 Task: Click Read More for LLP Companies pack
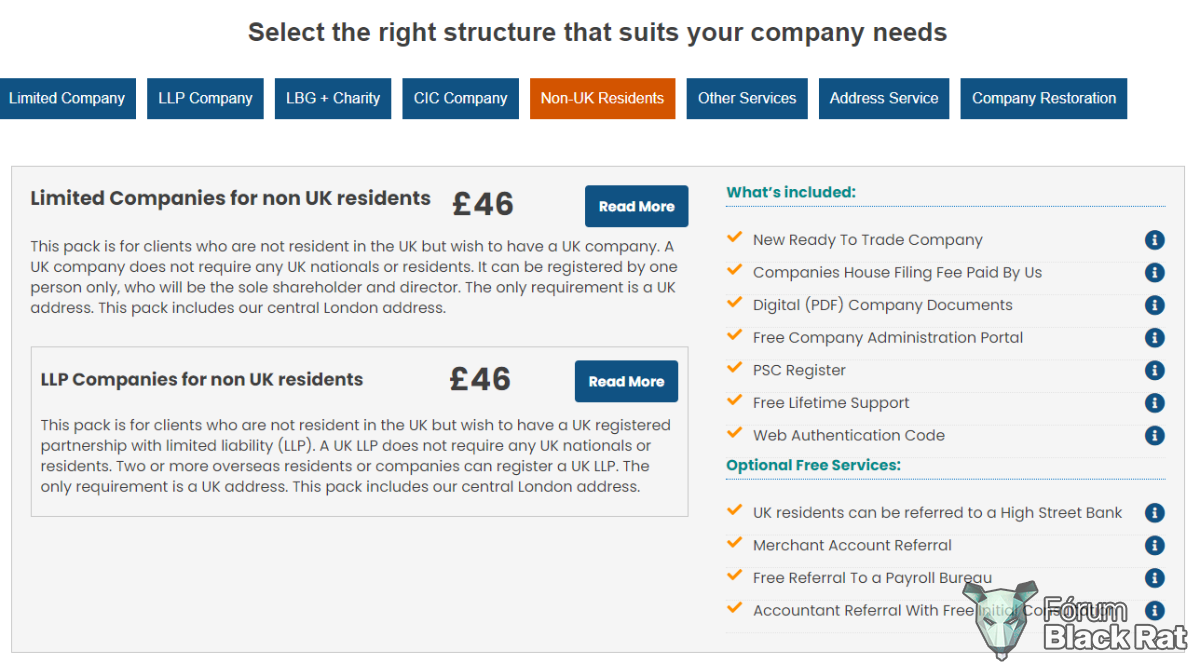tap(626, 381)
